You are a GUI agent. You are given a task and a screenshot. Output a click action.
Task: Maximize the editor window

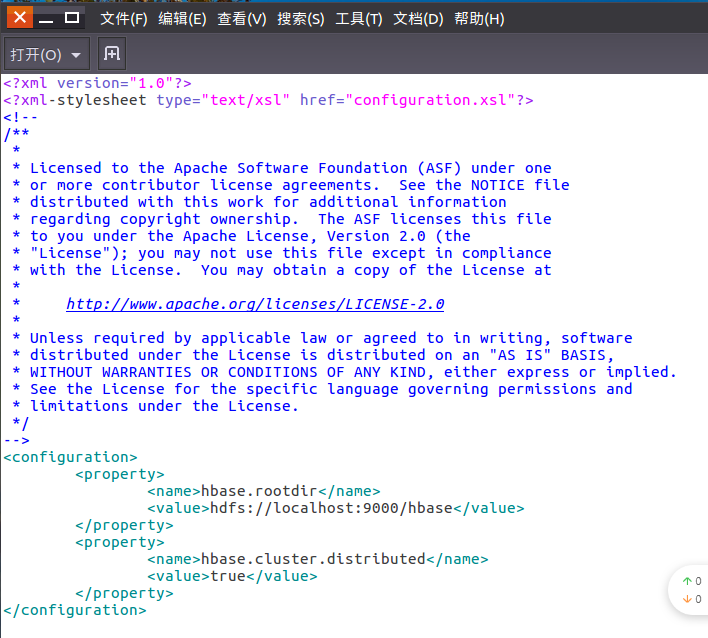pos(72,18)
